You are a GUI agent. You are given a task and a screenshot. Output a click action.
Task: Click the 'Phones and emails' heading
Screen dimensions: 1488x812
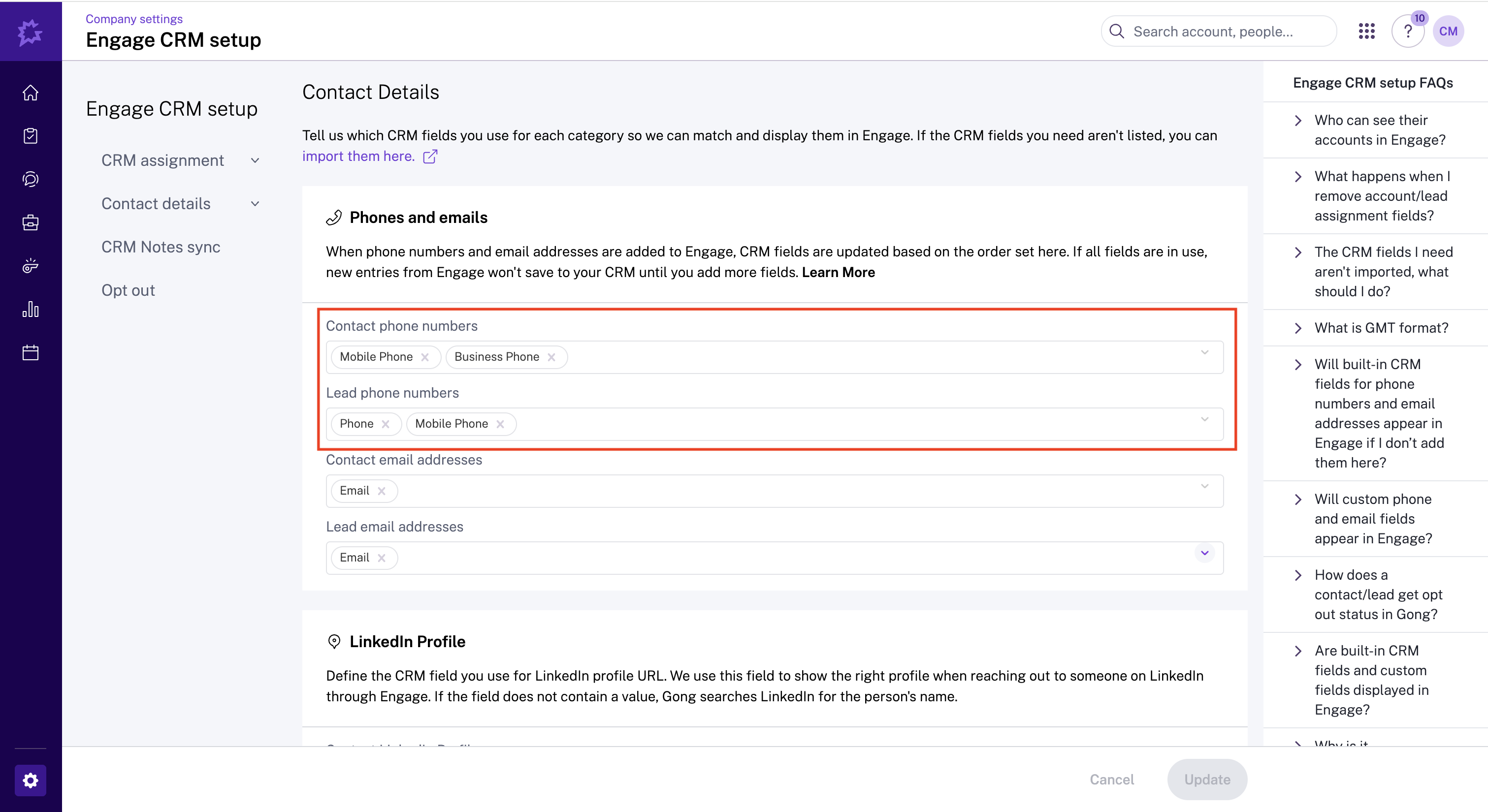[x=419, y=218]
